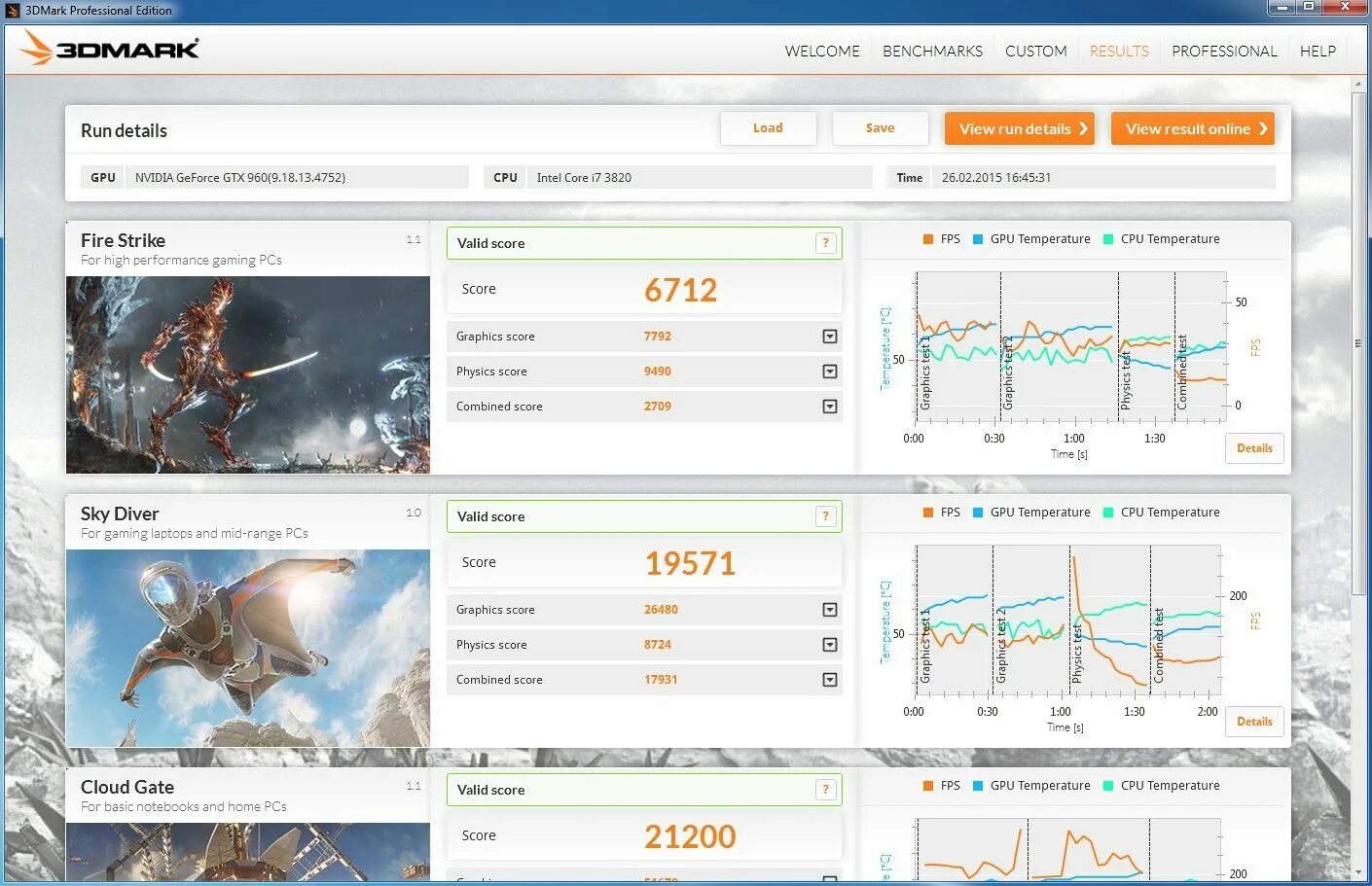This screenshot has height=886, width=1372.
Task: Open the Professional tab
Action: 1224,51
